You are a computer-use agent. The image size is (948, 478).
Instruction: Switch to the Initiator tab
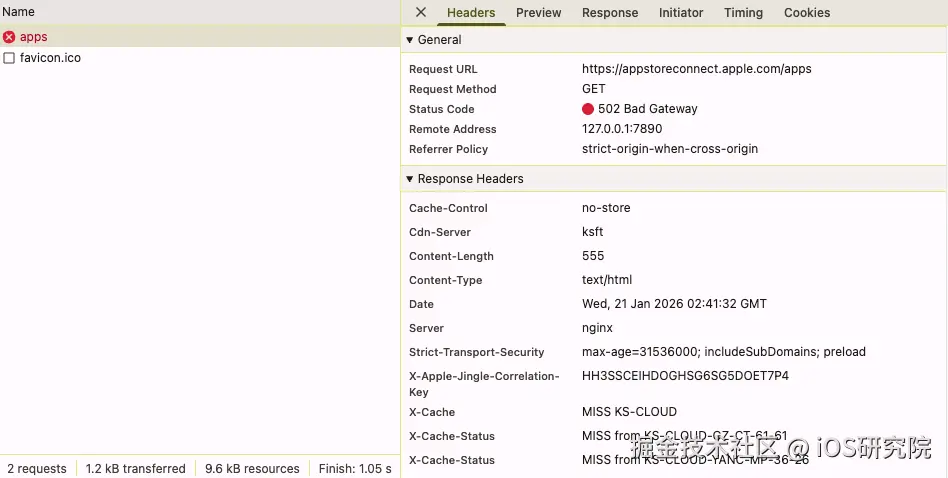point(681,13)
